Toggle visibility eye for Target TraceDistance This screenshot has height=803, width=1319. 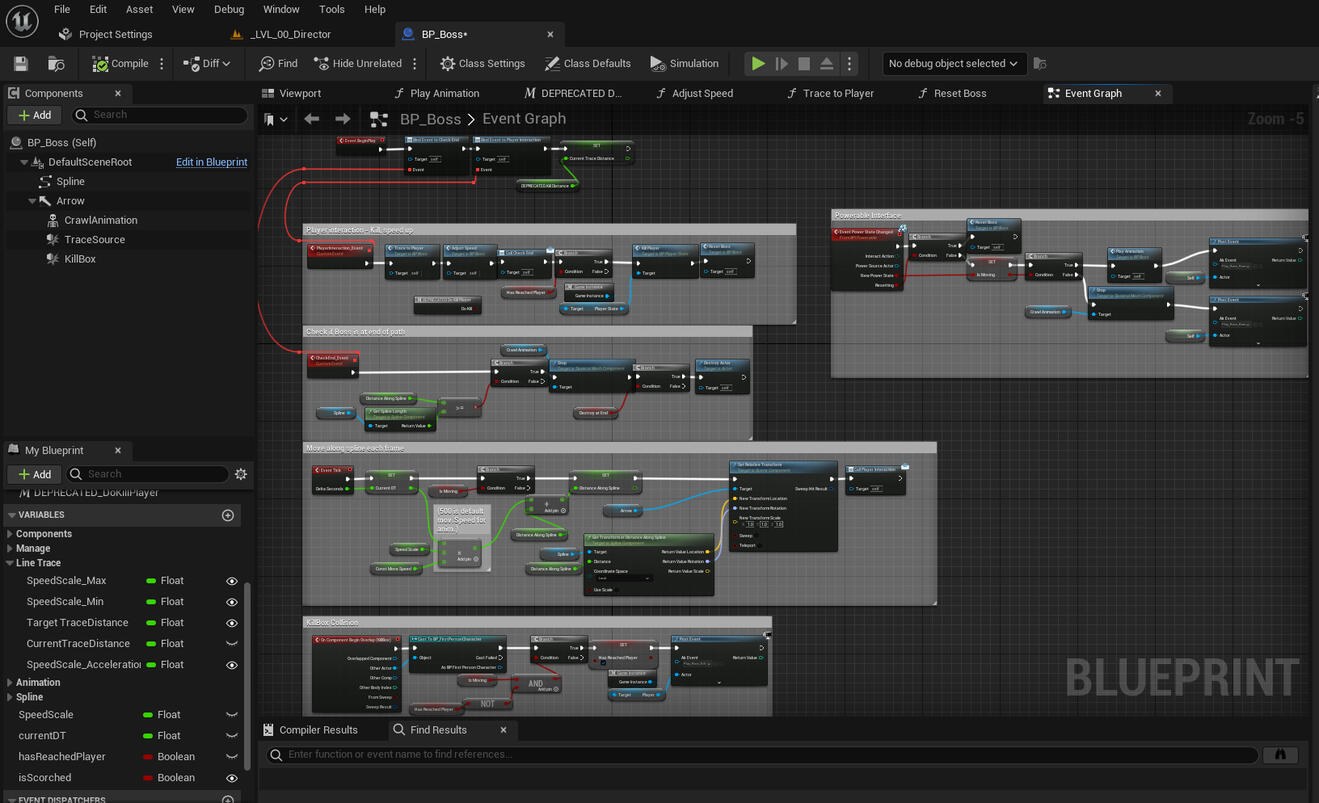[232, 623]
